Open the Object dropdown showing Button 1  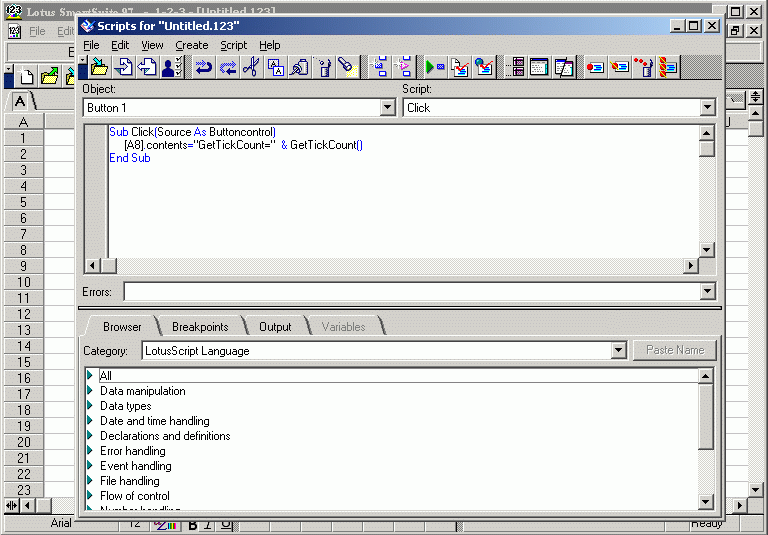(x=388, y=108)
